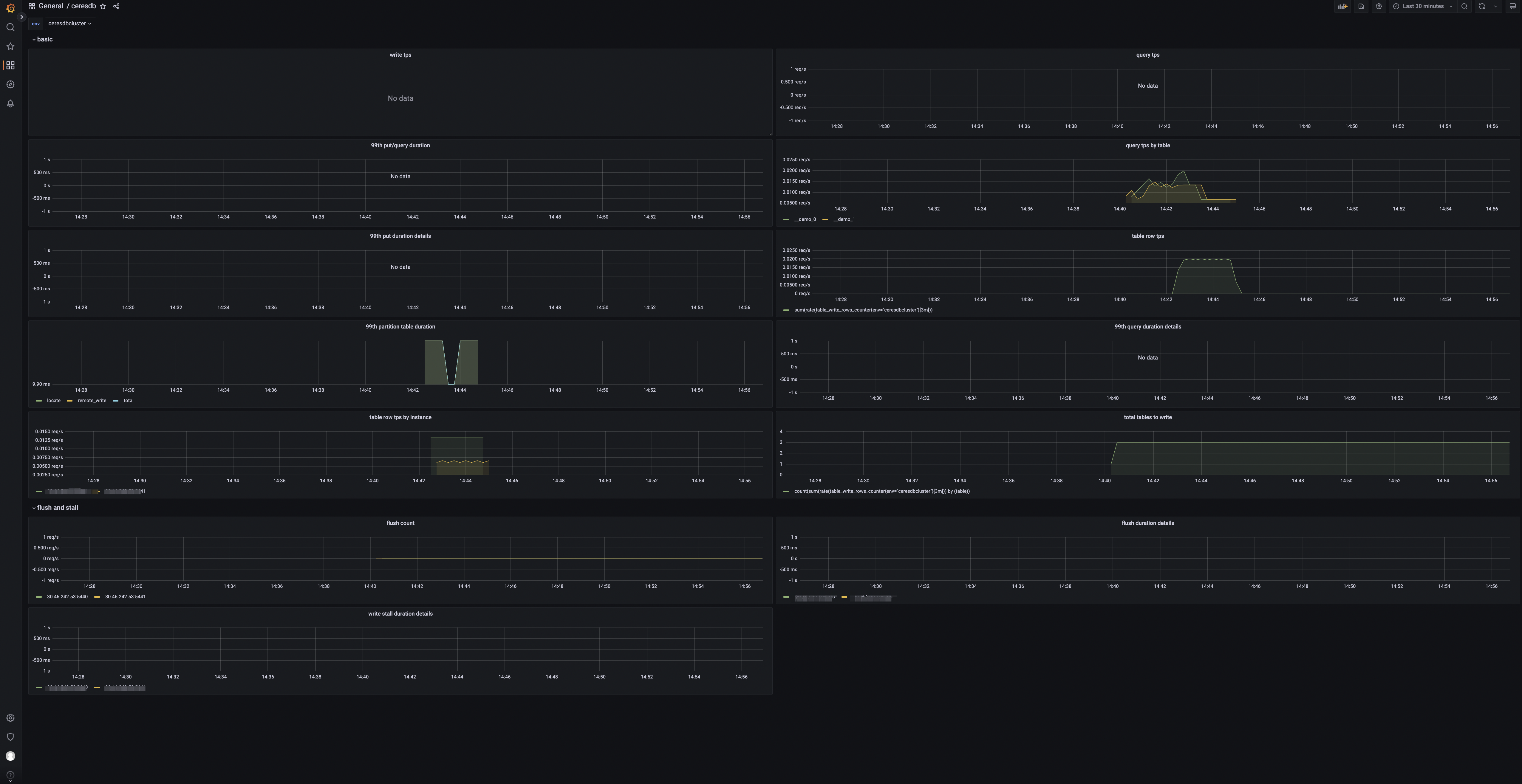Collapse the basic row
This screenshot has width=1522, height=784.
point(44,40)
